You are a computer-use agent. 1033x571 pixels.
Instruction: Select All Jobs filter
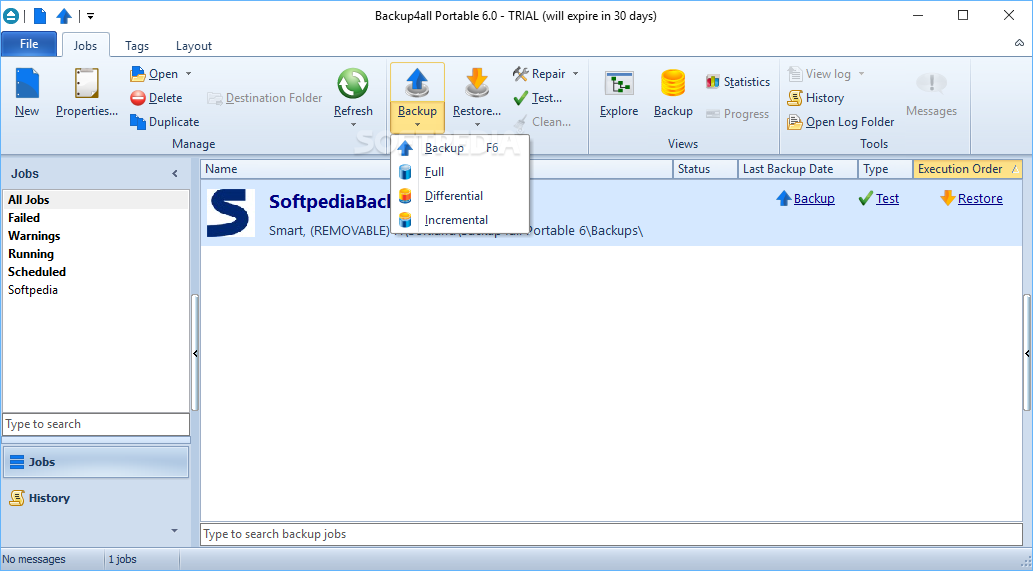coord(96,200)
